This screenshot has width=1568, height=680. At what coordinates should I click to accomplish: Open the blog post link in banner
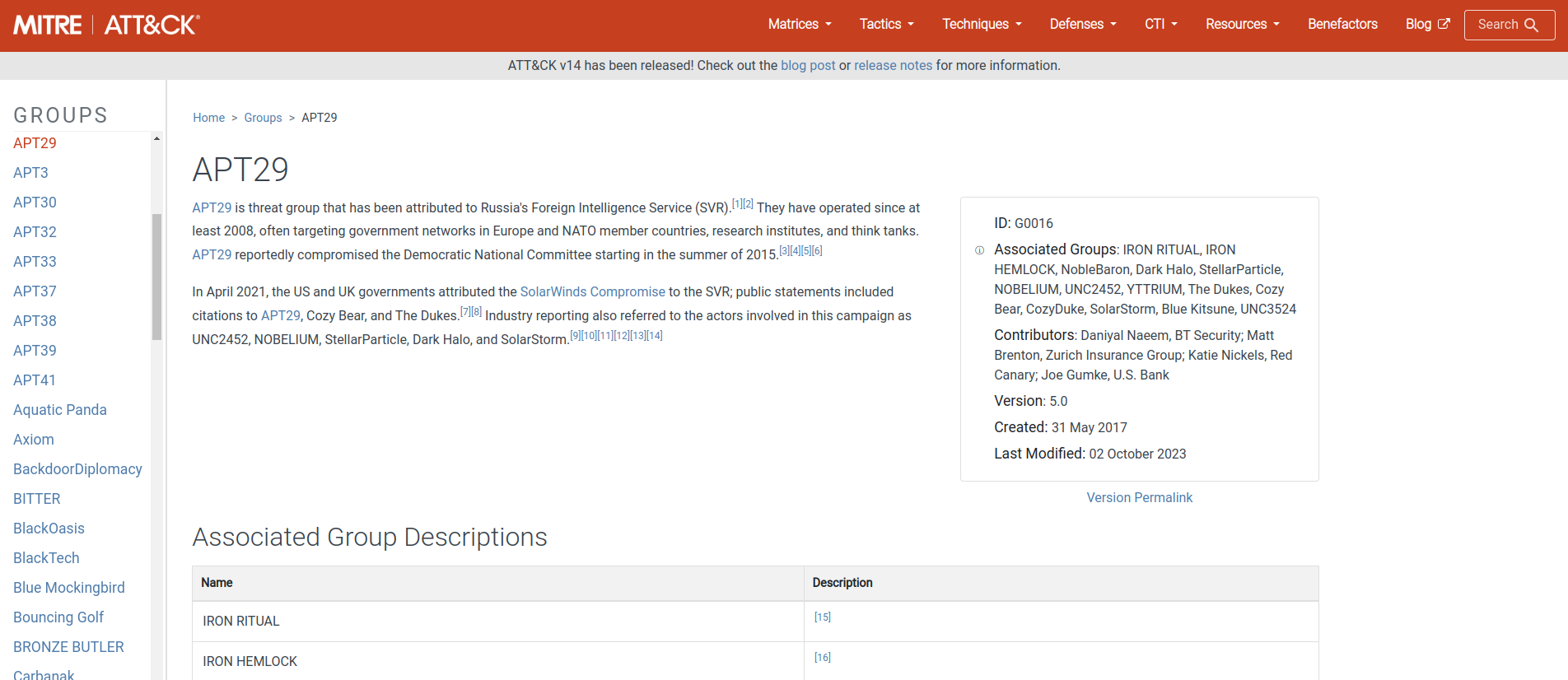coord(808,66)
